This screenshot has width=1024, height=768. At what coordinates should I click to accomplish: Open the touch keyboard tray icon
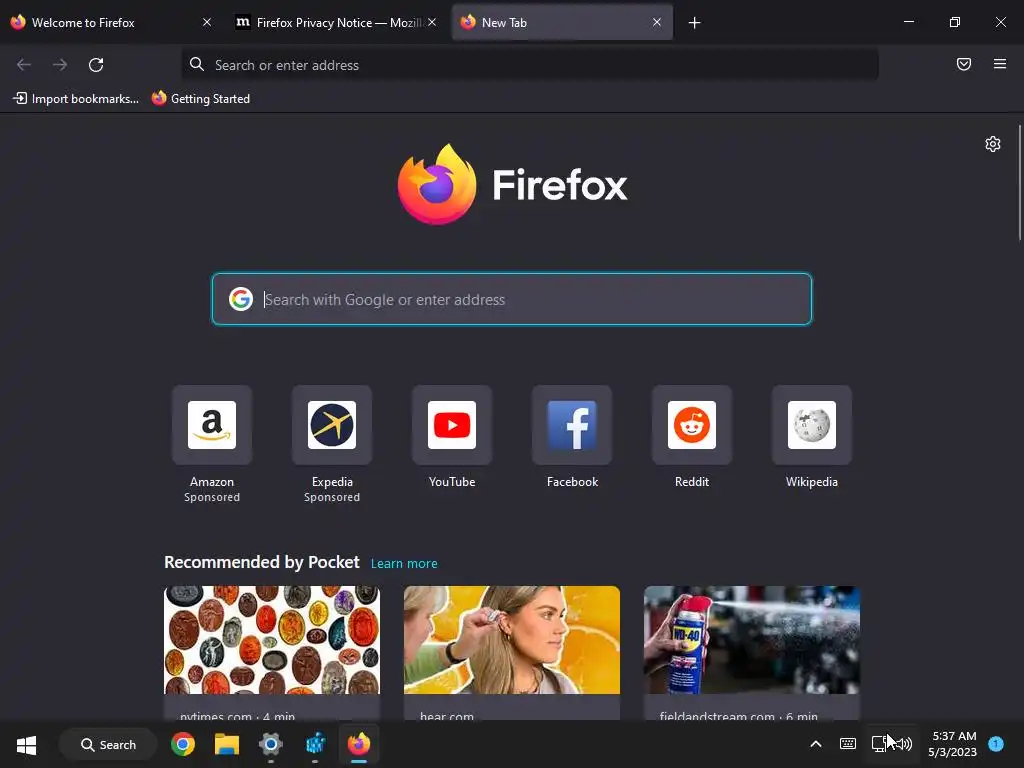click(848, 744)
